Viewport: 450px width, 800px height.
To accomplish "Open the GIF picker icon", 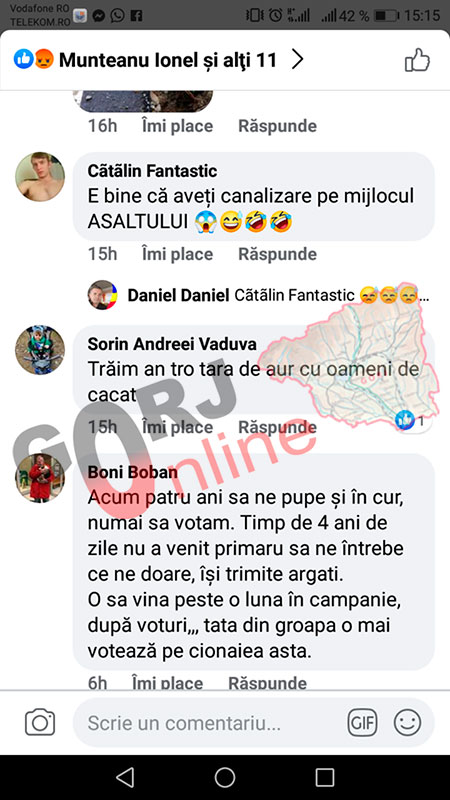I will tap(362, 722).
